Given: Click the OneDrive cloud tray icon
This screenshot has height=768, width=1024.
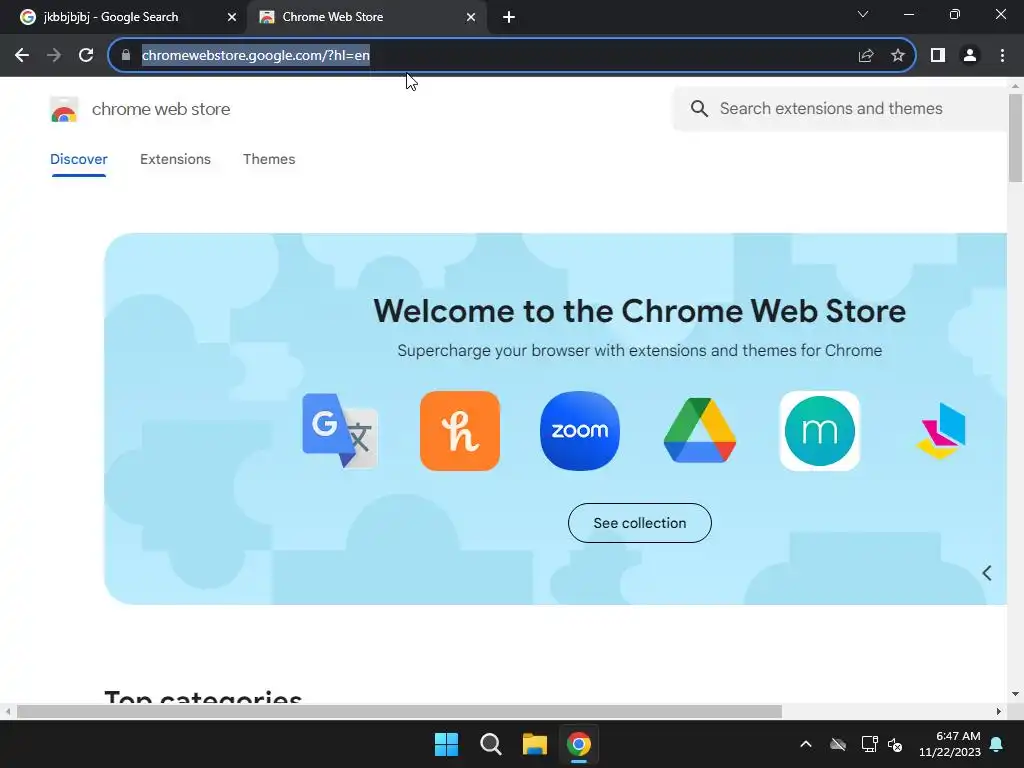Looking at the screenshot, I should [x=838, y=744].
